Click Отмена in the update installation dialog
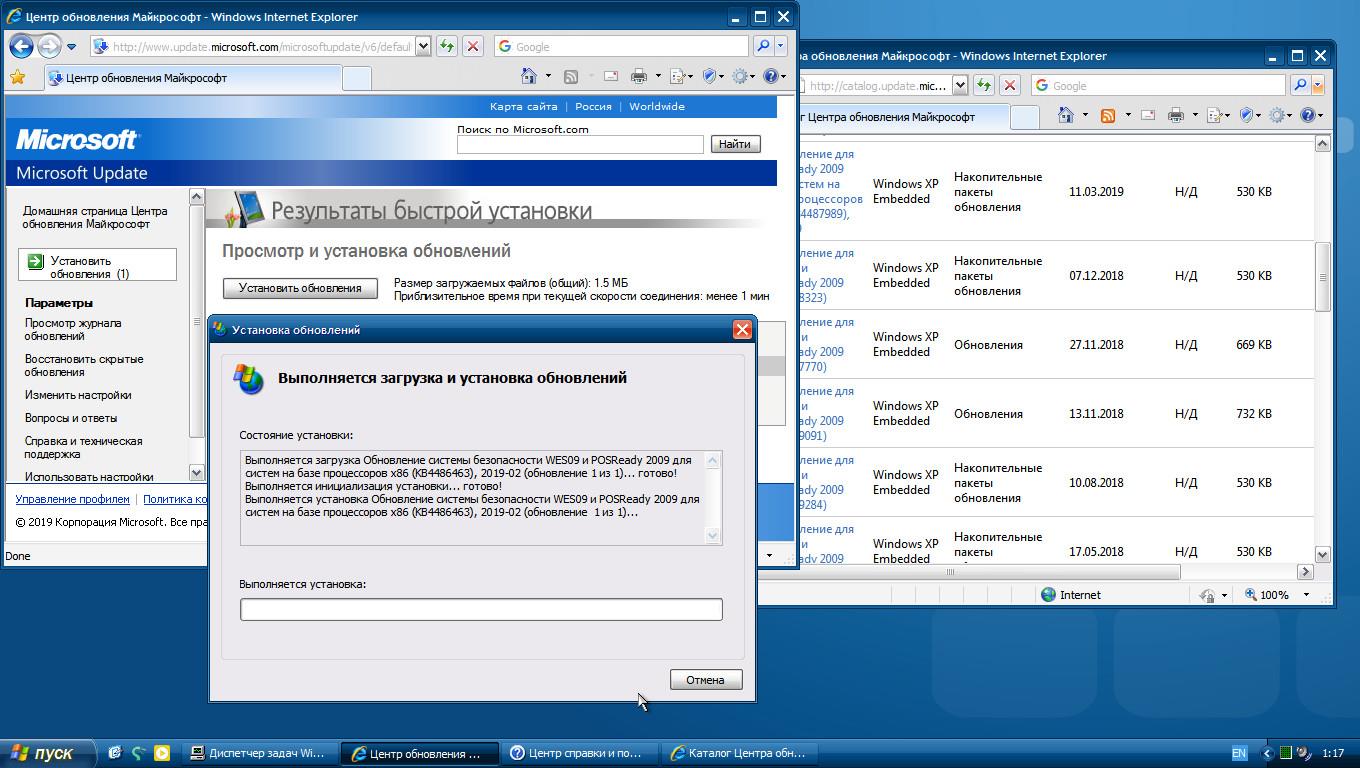The width and height of the screenshot is (1360, 768). click(705, 680)
